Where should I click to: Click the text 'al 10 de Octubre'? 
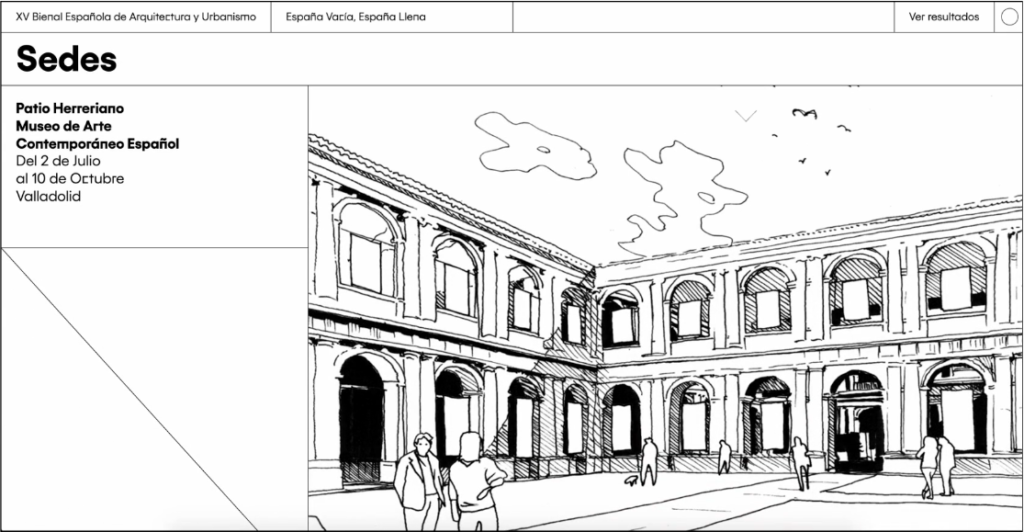(x=70, y=178)
